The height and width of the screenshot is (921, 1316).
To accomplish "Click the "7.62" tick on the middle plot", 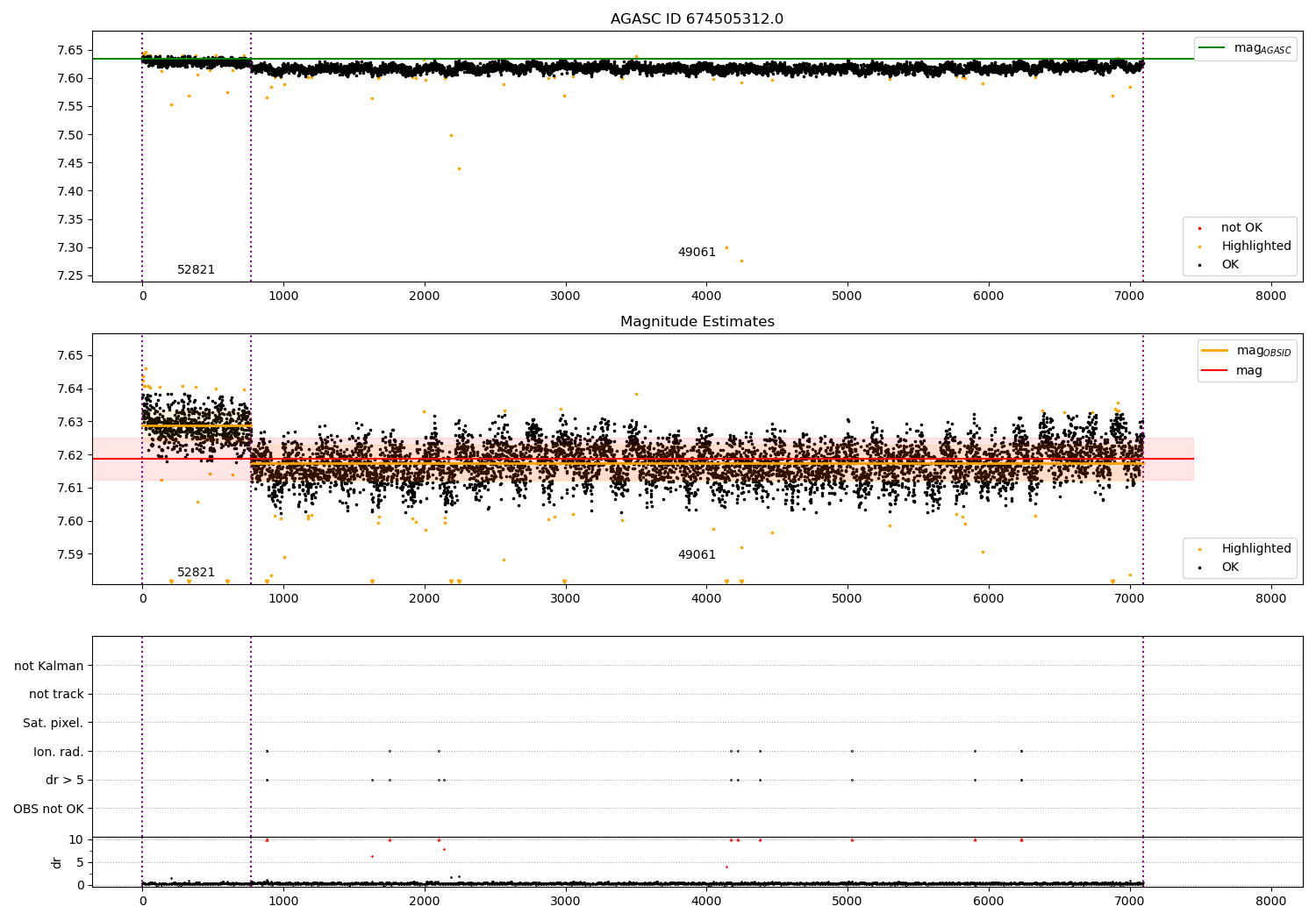I will point(68,455).
